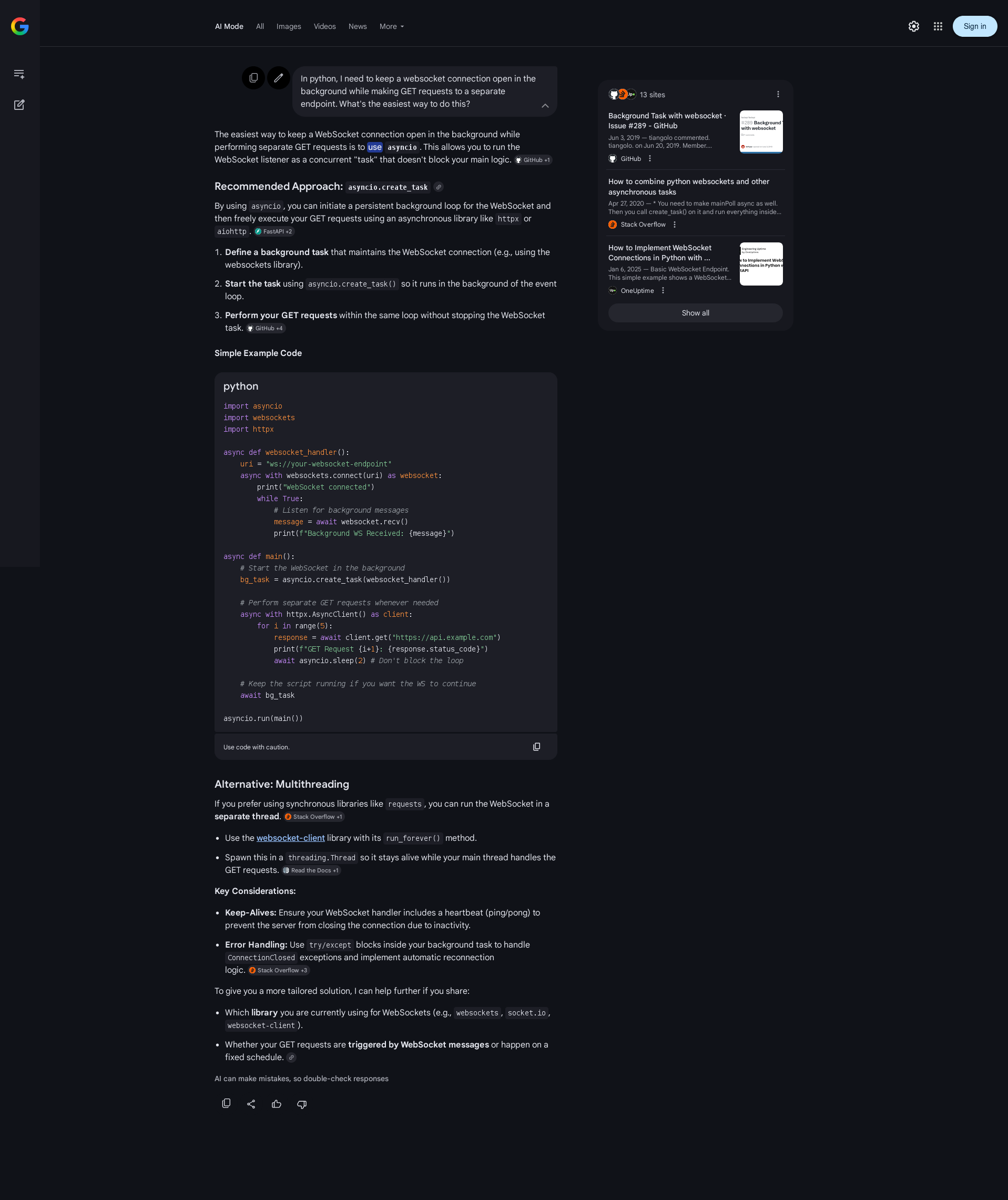This screenshot has width=1008, height=1200.
Task: Copy the python example code
Action: [x=536, y=747]
